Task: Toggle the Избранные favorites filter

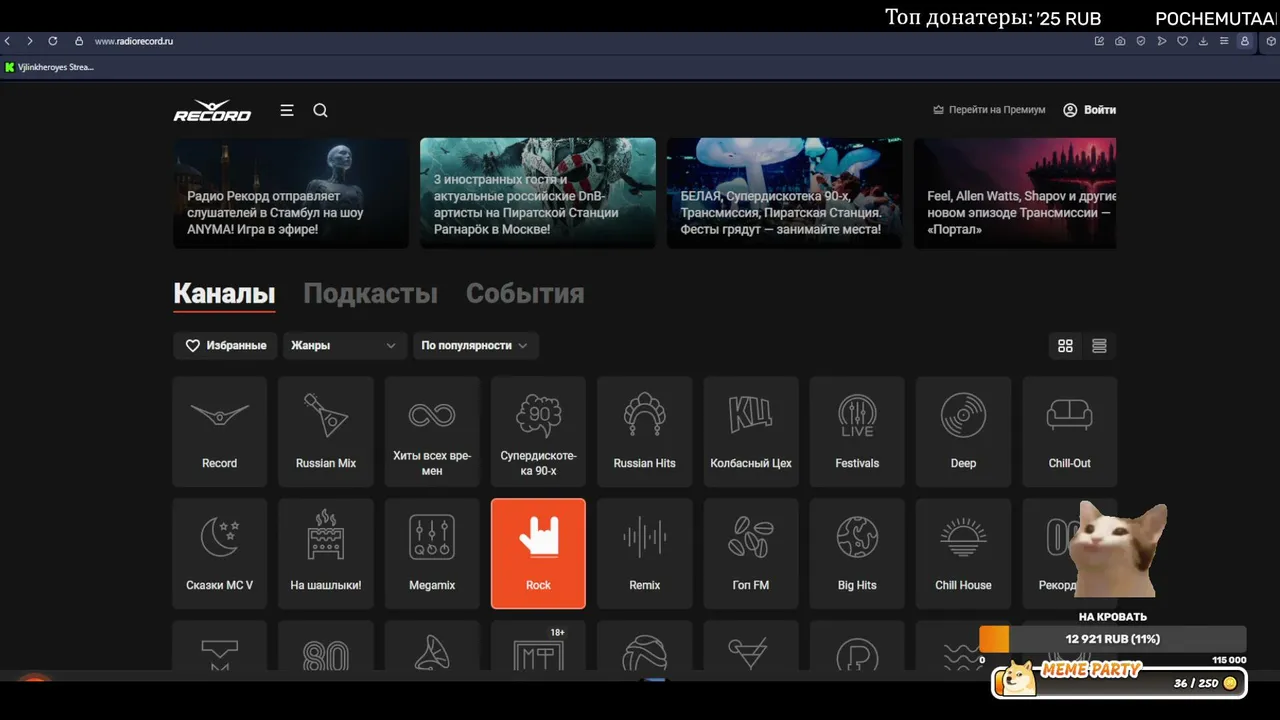Action: pos(226,345)
